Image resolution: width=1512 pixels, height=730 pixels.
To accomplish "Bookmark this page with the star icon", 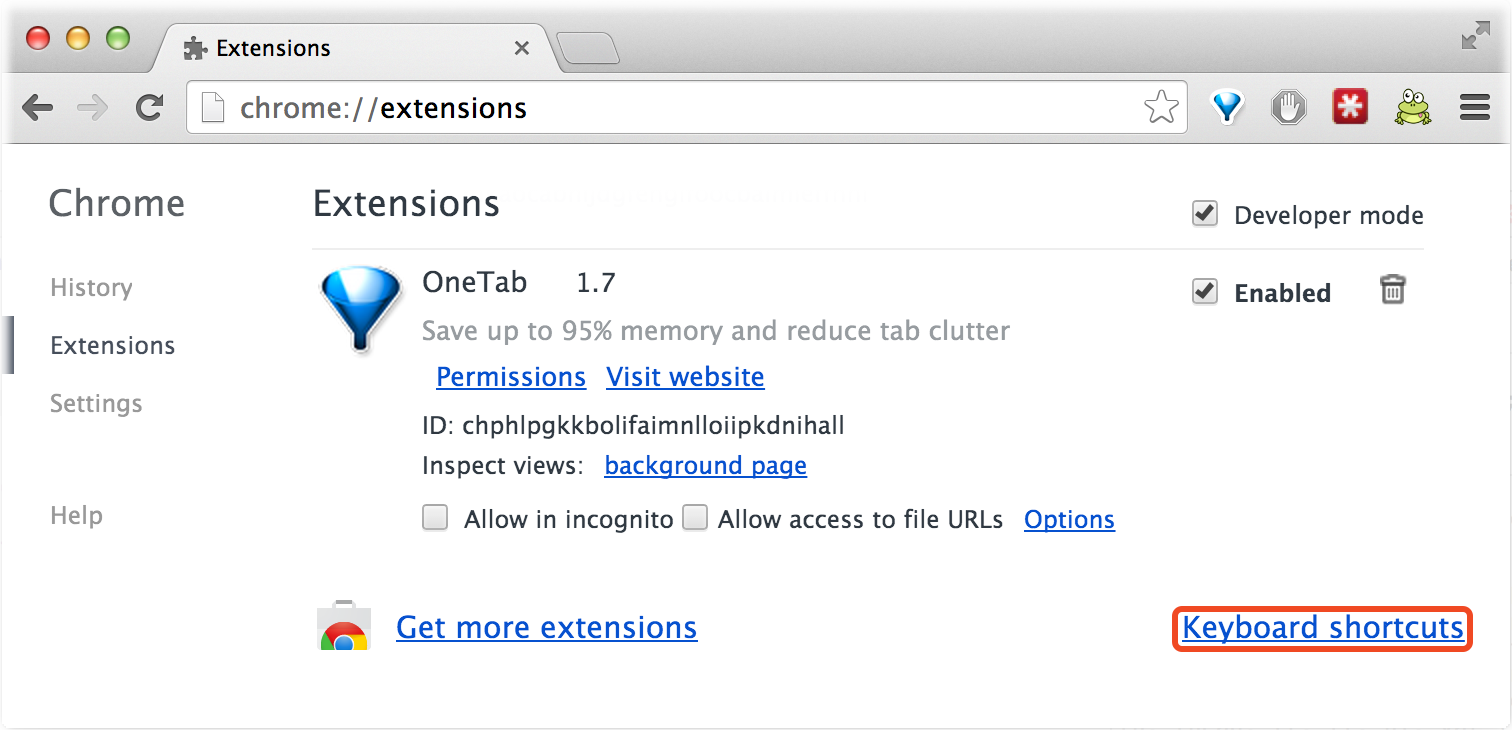I will coord(1161,107).
